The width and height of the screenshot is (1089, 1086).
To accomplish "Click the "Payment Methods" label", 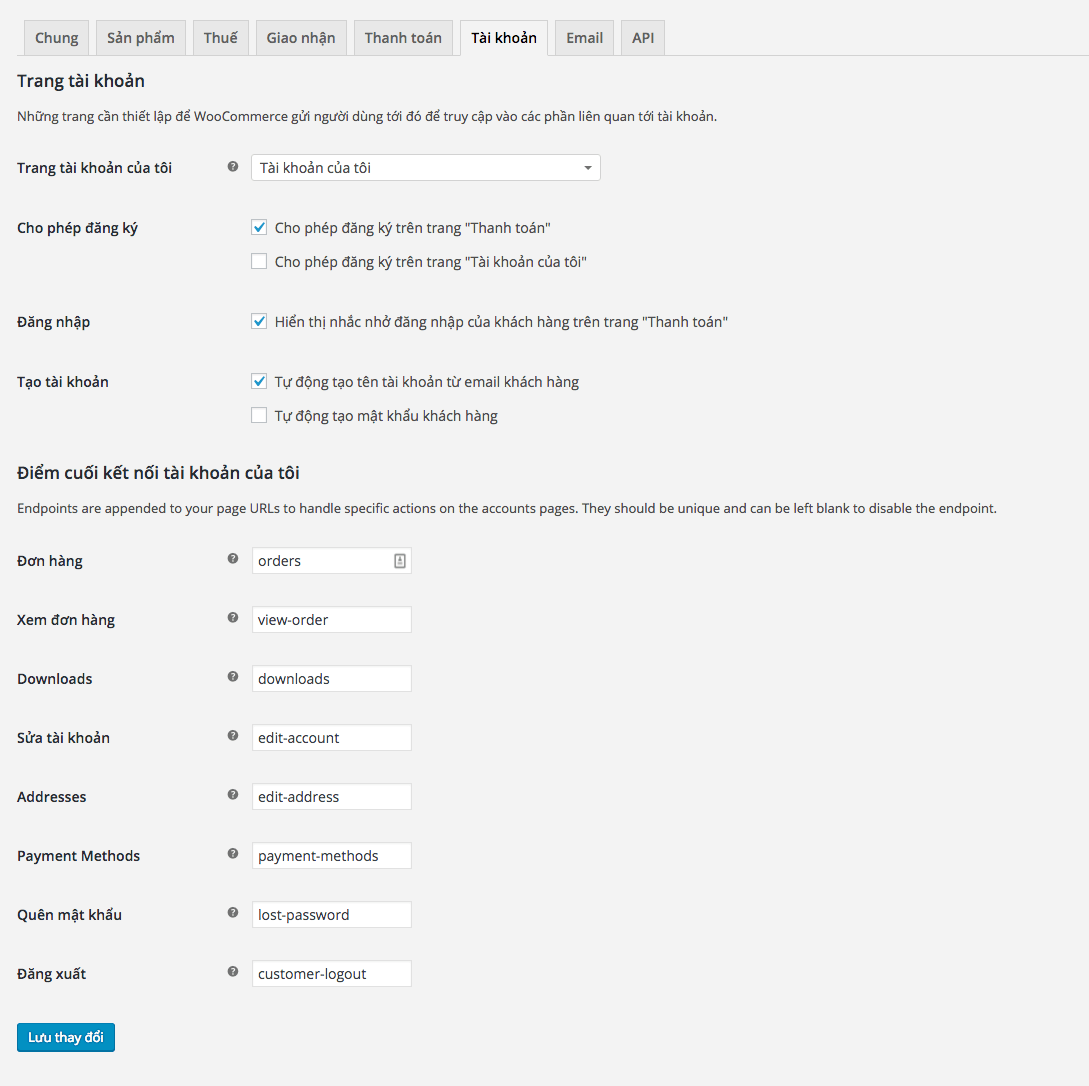I will [x=78, y=856].
